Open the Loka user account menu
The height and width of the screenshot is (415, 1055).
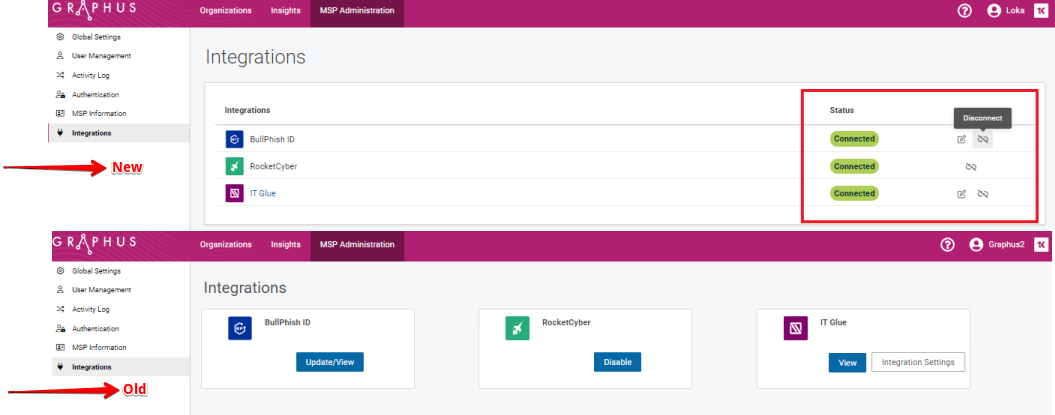point(1005,11)
